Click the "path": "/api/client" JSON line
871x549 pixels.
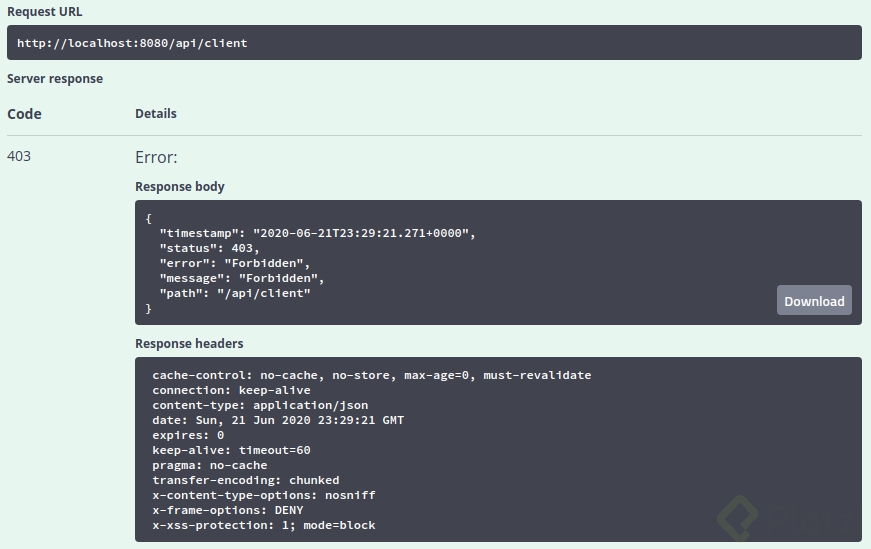click(235, 293)
